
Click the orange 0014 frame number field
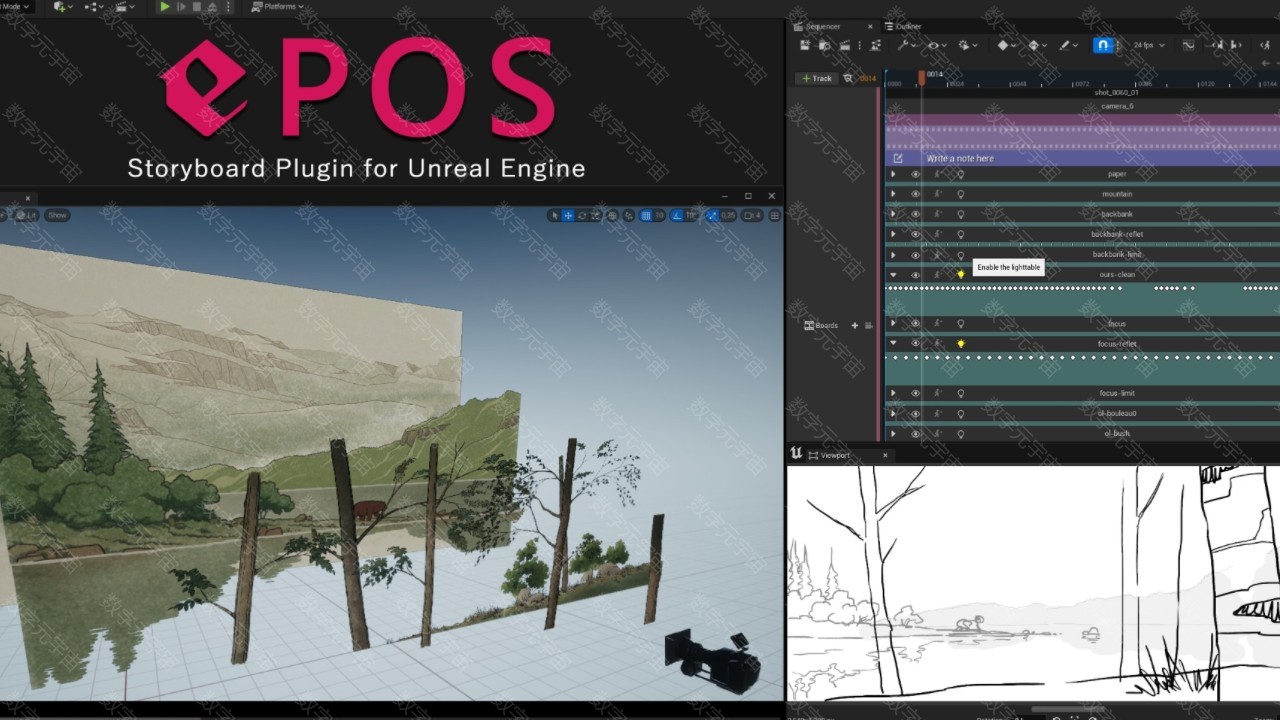click(x=868, y=78)
